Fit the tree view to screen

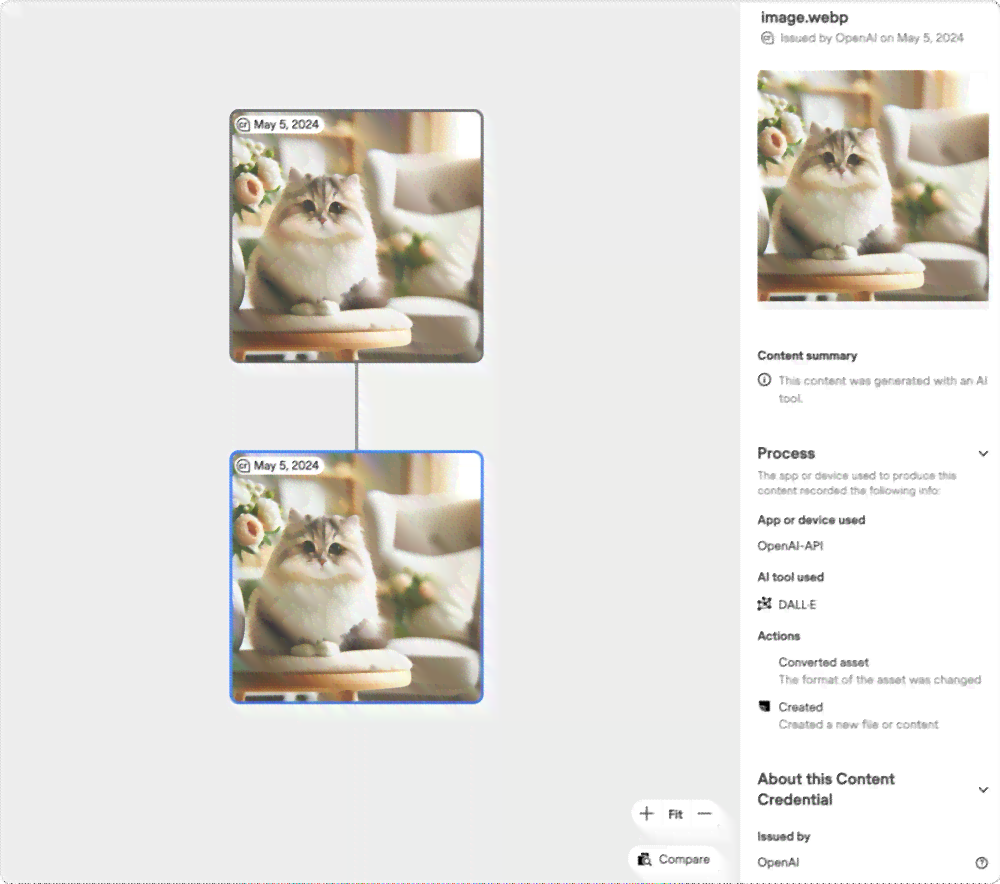(675, 814)
